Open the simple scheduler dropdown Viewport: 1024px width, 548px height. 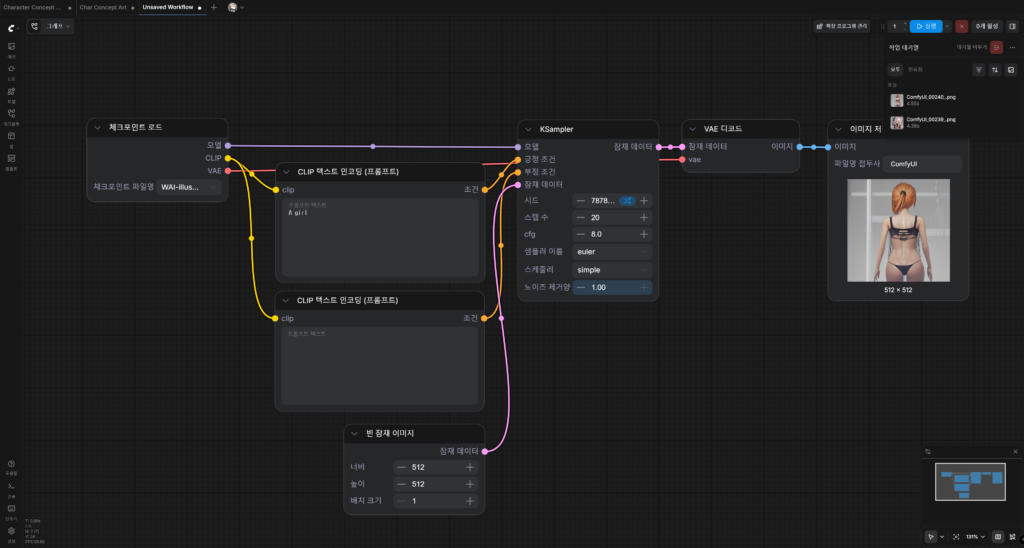click(612, 270)
